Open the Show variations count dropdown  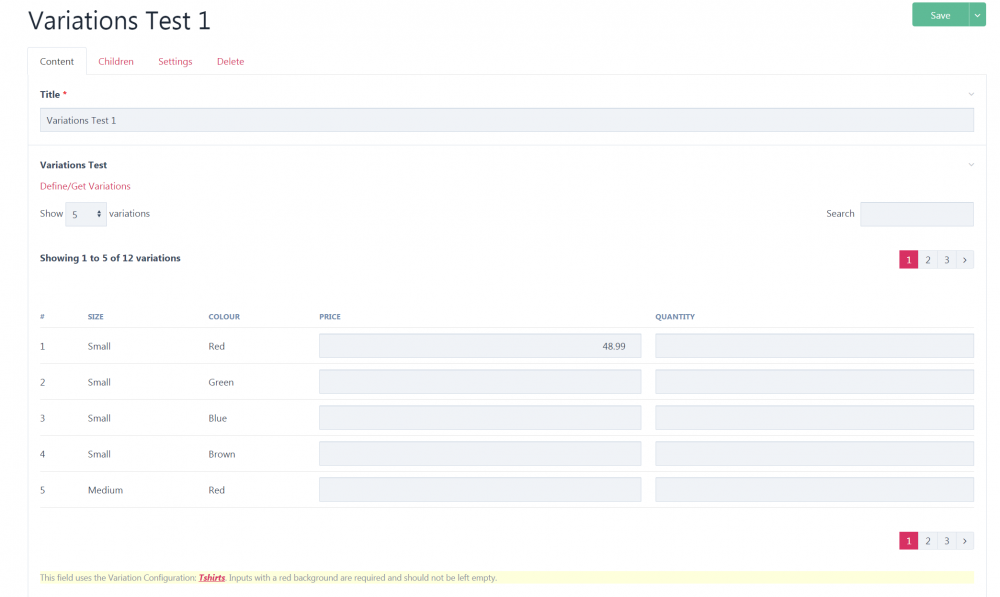click(x=86, y=214)
